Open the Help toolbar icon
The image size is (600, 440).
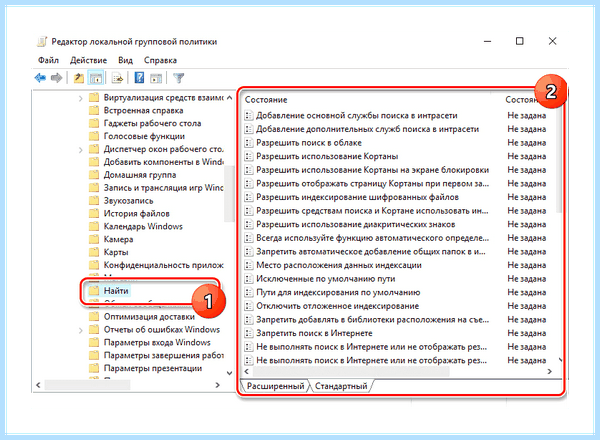[139, 78]
